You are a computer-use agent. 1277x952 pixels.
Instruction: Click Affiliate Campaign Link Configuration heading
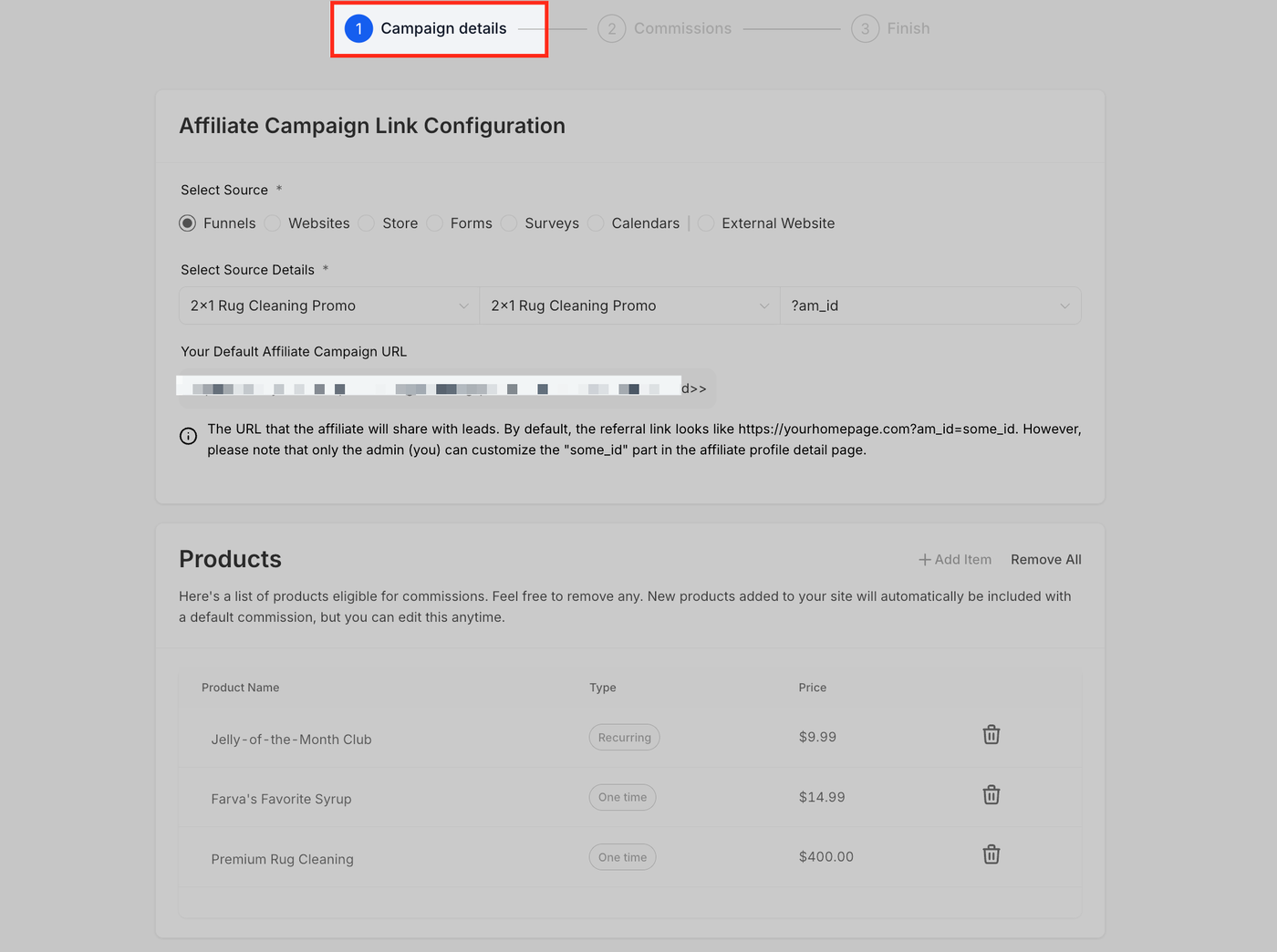click(372, 126)
